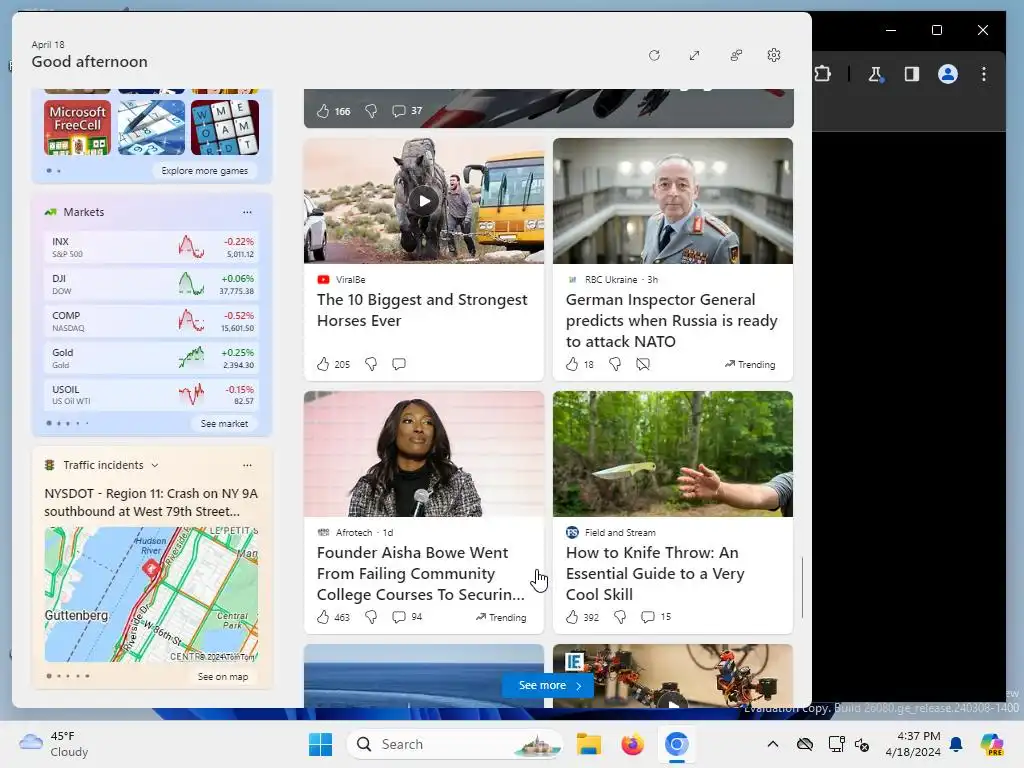Open Markets widget more options

pyautogui.click(x=247, y=212)
